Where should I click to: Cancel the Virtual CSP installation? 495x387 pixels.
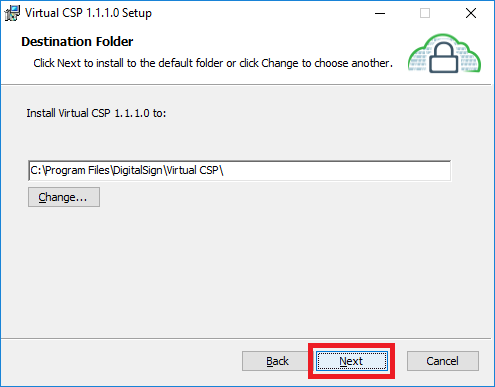443,361
